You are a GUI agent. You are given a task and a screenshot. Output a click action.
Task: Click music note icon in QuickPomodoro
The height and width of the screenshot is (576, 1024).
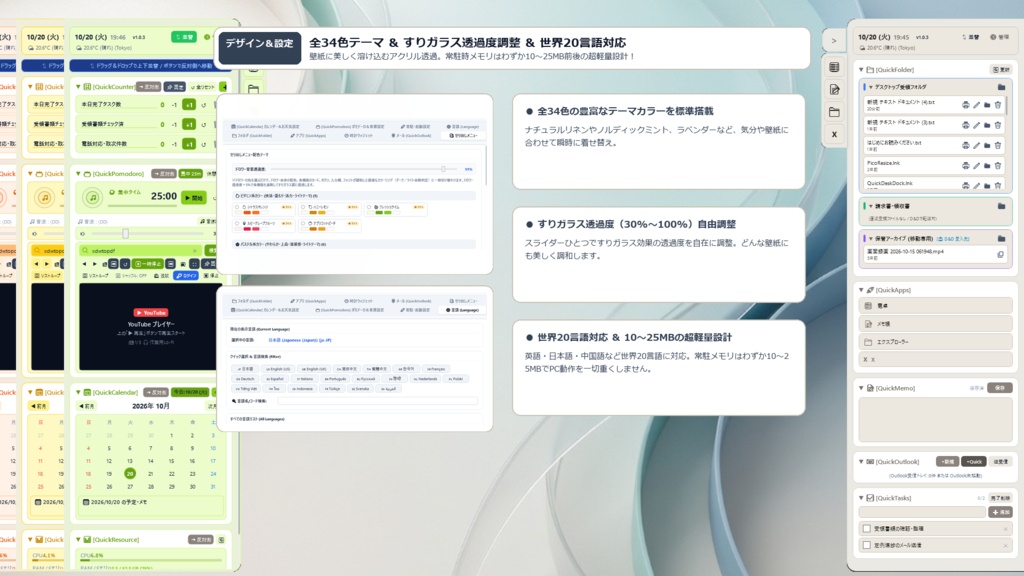tap(93, 197)
